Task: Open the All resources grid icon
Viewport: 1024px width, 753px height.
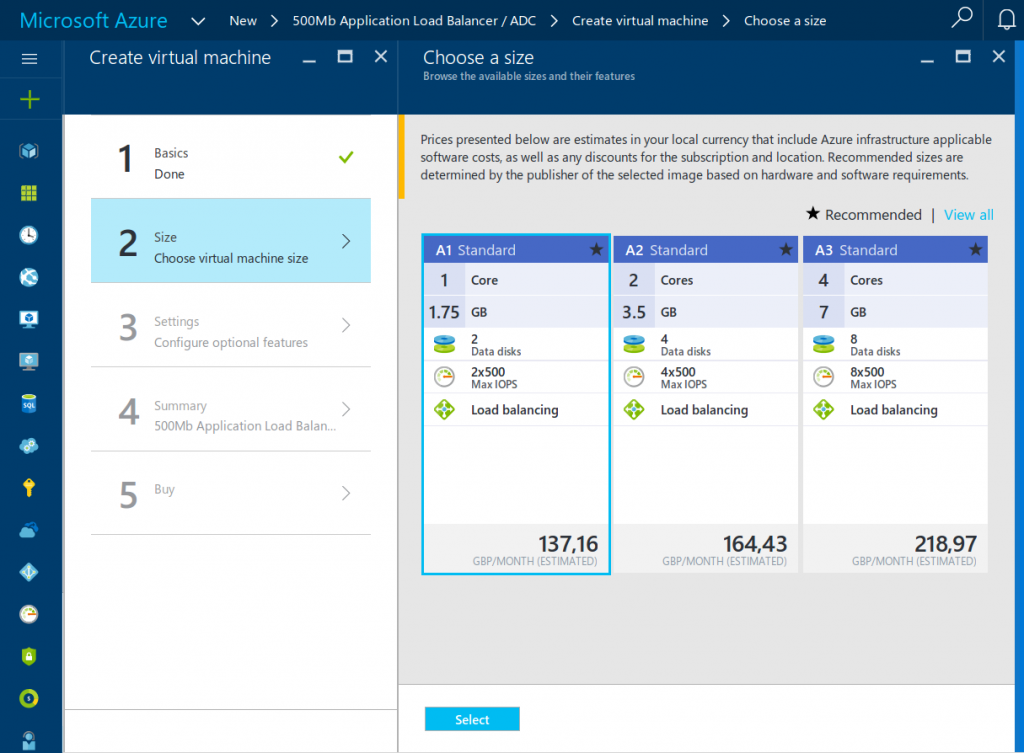Action: click(x=31, y=193)
